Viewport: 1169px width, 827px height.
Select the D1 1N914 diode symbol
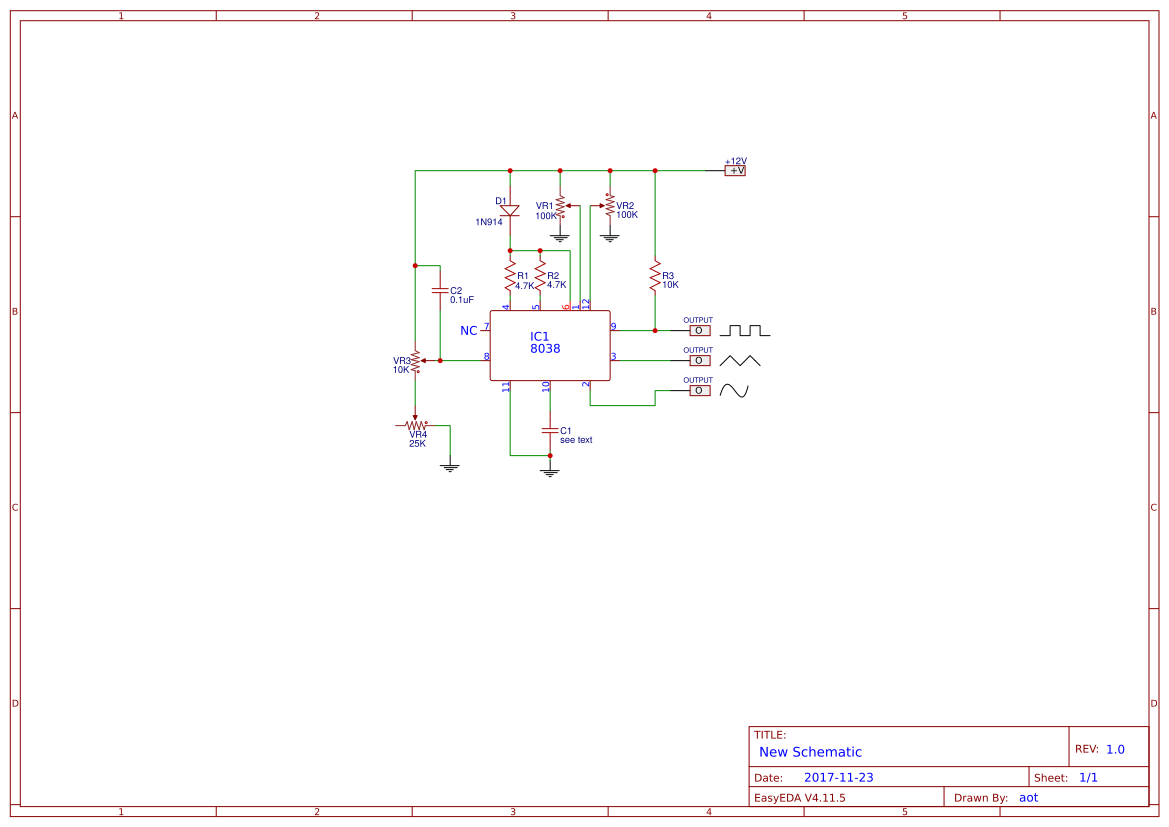(510, 212)
